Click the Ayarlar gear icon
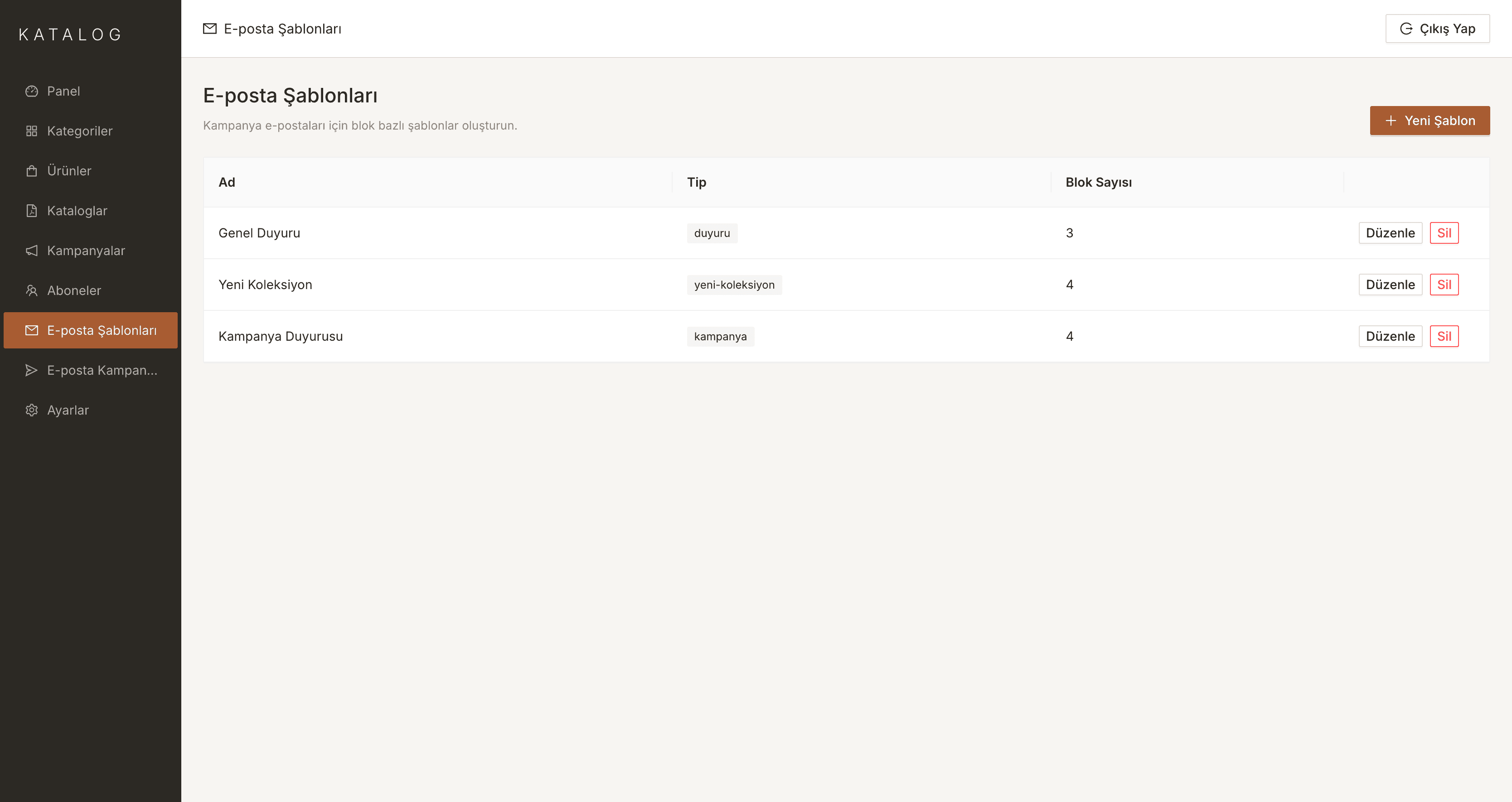 point(32,410)
